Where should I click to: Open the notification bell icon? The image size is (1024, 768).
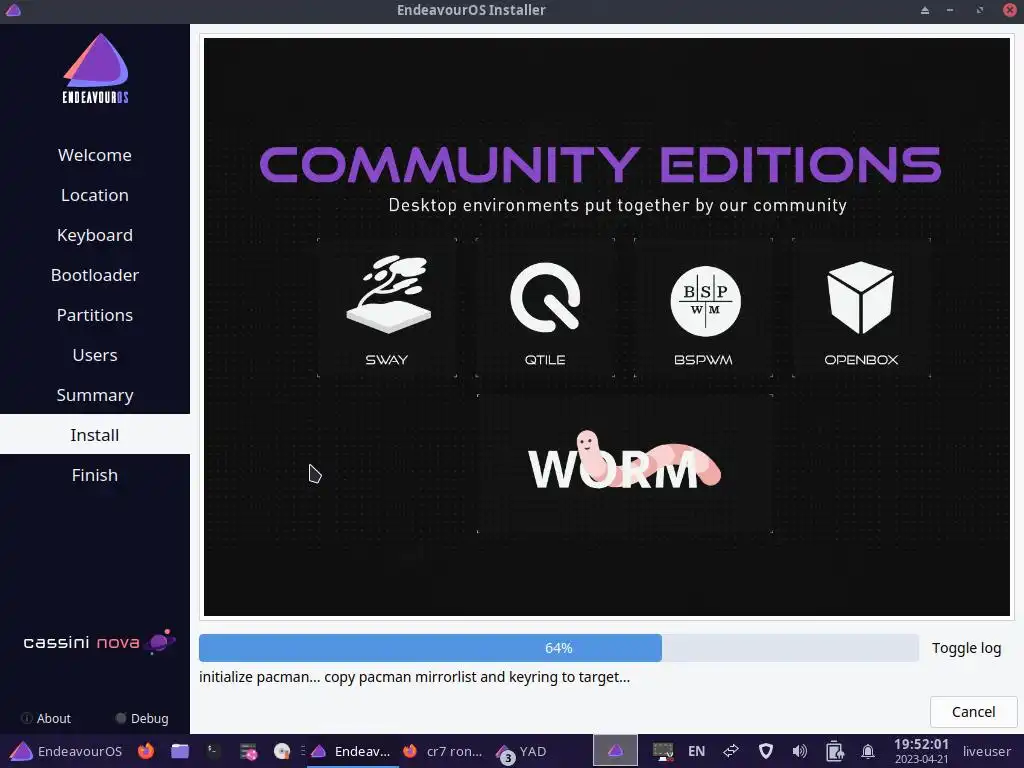[x=868, y=752]
